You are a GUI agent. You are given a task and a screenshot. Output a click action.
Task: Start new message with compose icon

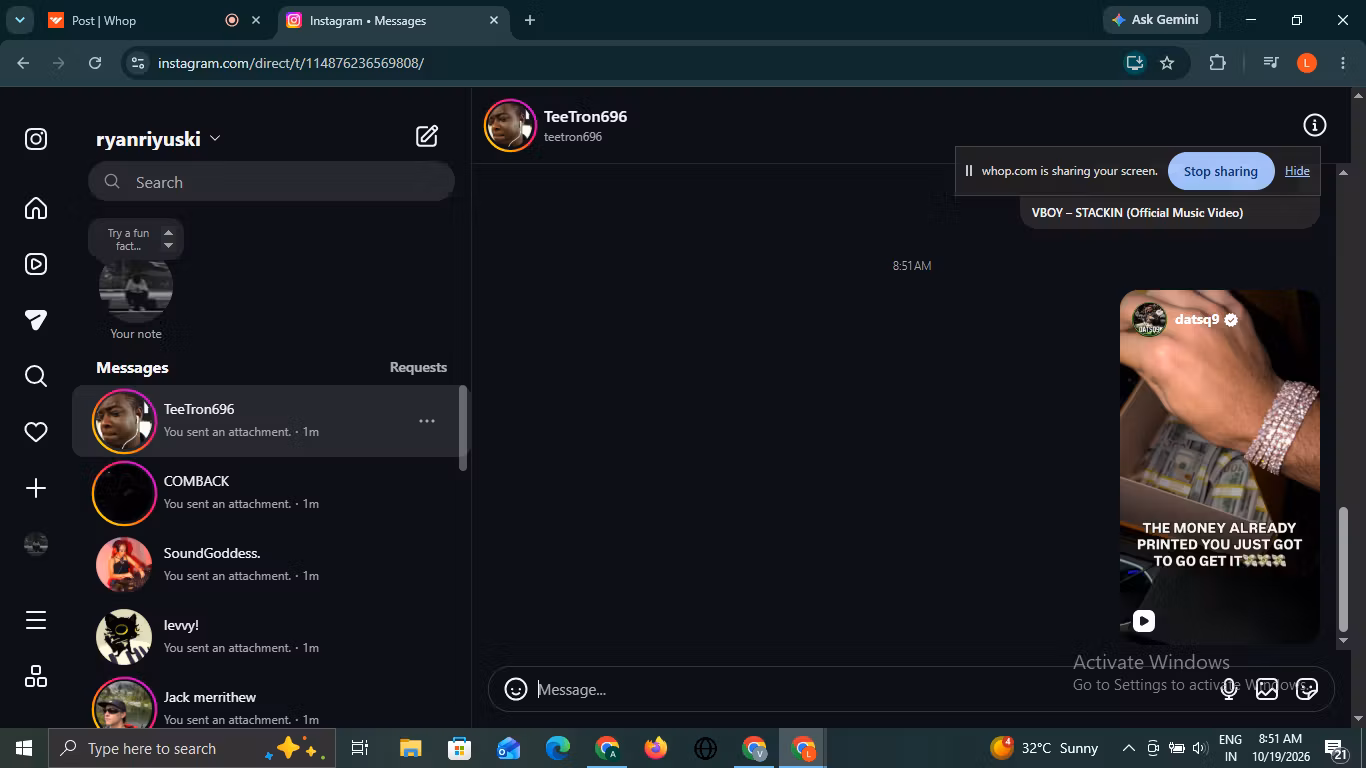click(427, 136)
